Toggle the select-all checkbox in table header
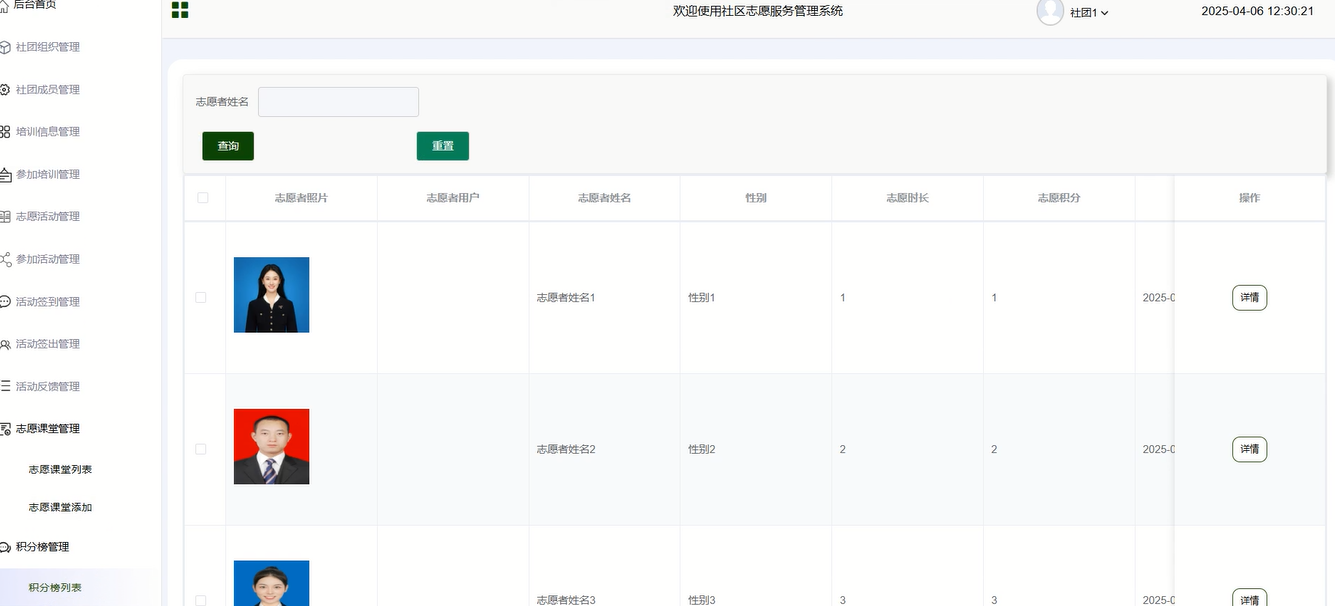1335x606 pixels. tap(203, 198)
